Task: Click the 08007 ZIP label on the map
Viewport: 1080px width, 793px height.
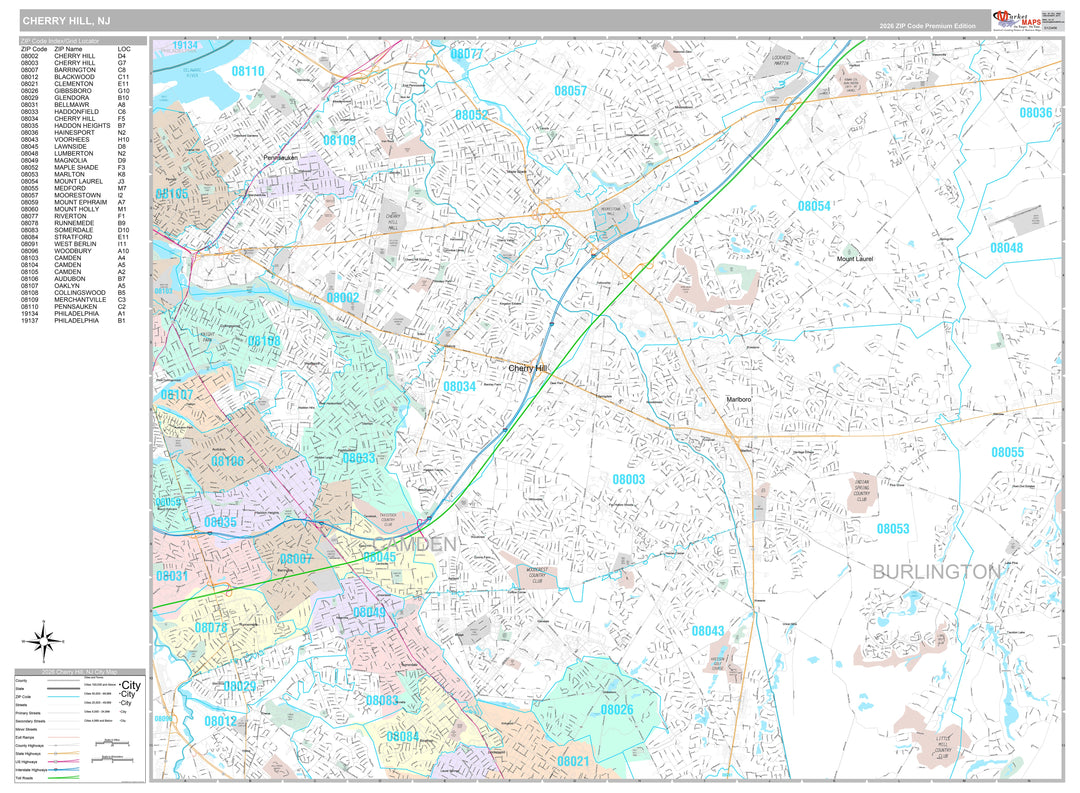Action: tap(296, 559)
